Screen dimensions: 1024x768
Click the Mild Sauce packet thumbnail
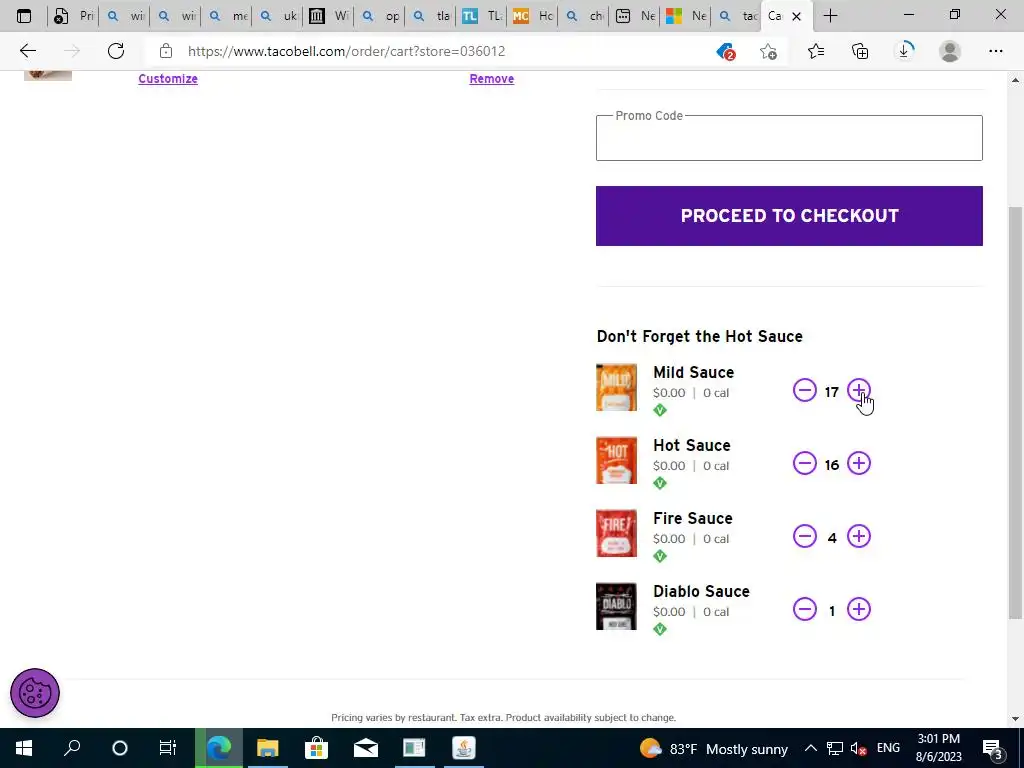616,388
